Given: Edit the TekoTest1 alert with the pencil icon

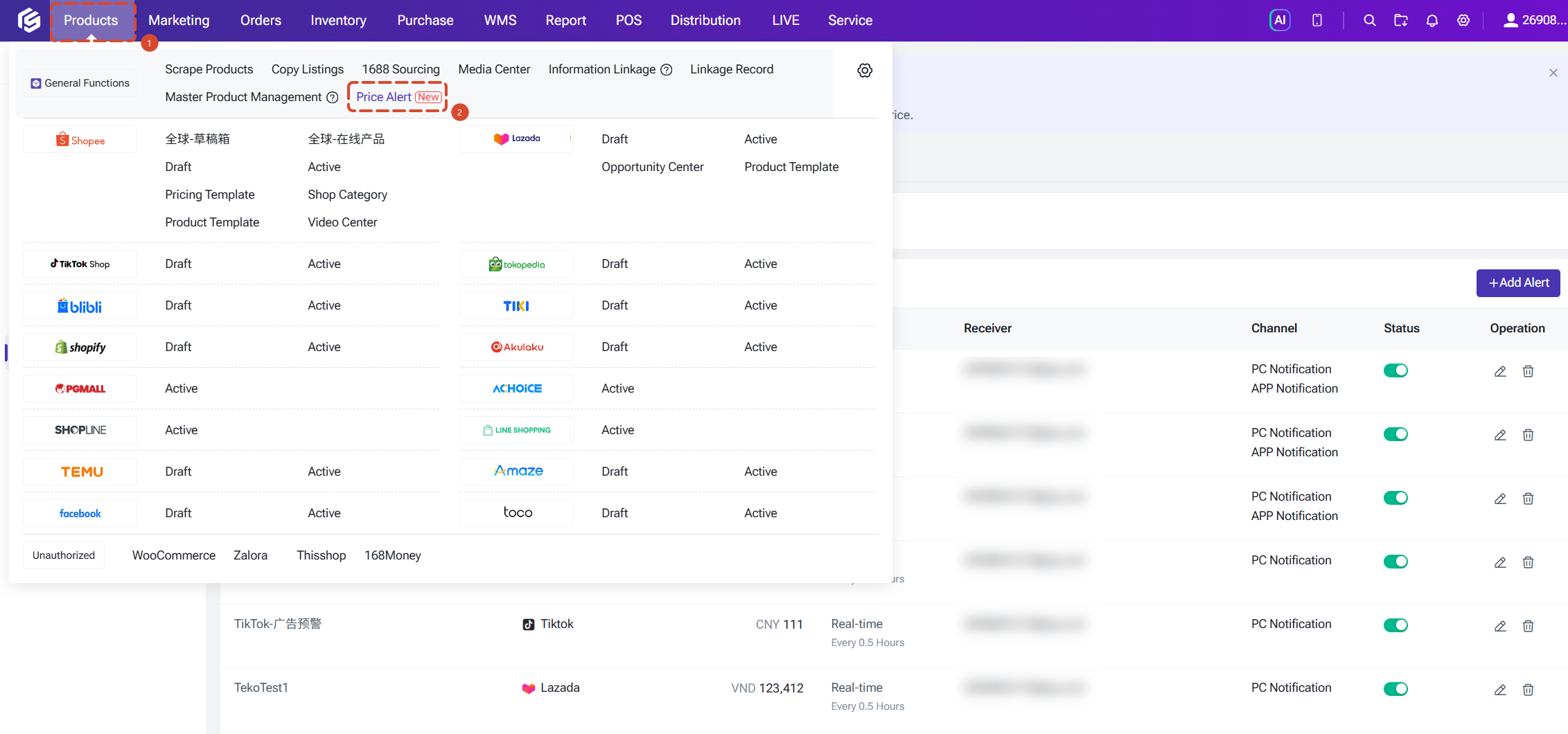Looking at the screenshot, I should coord(1500,689).
